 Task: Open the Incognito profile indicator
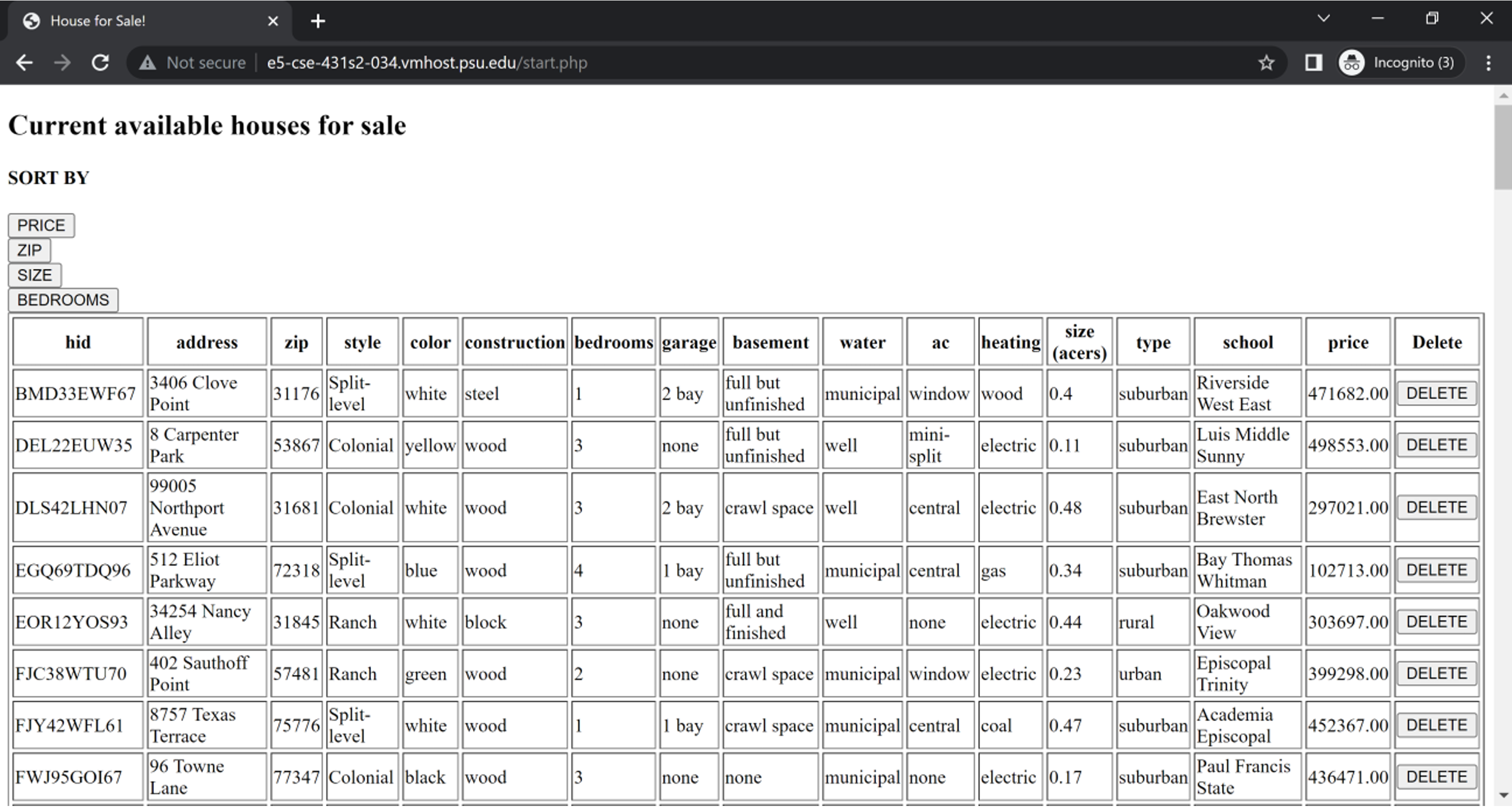click(1397, 63)
